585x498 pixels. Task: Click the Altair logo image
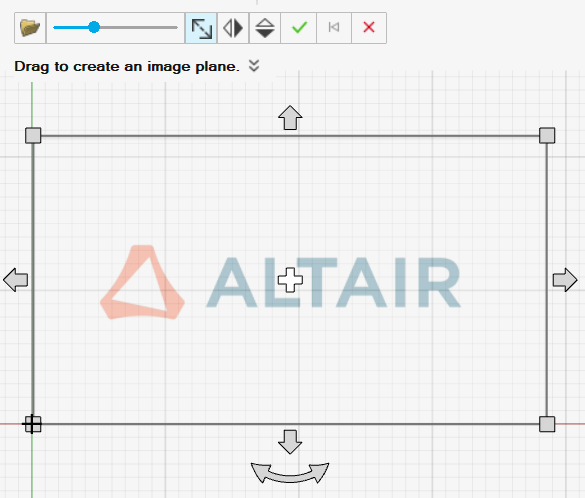pyautogui.click(x=281, y=282)
